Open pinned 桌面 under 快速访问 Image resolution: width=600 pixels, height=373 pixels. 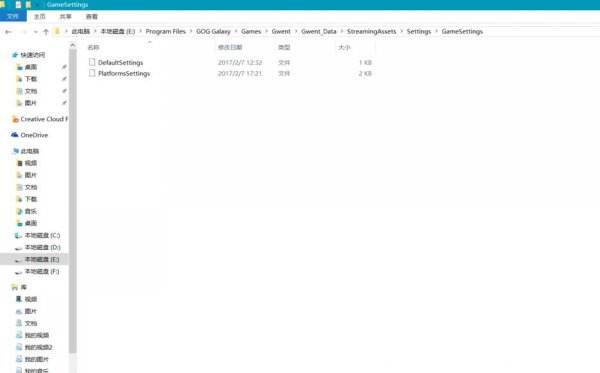tap(31, 67)
